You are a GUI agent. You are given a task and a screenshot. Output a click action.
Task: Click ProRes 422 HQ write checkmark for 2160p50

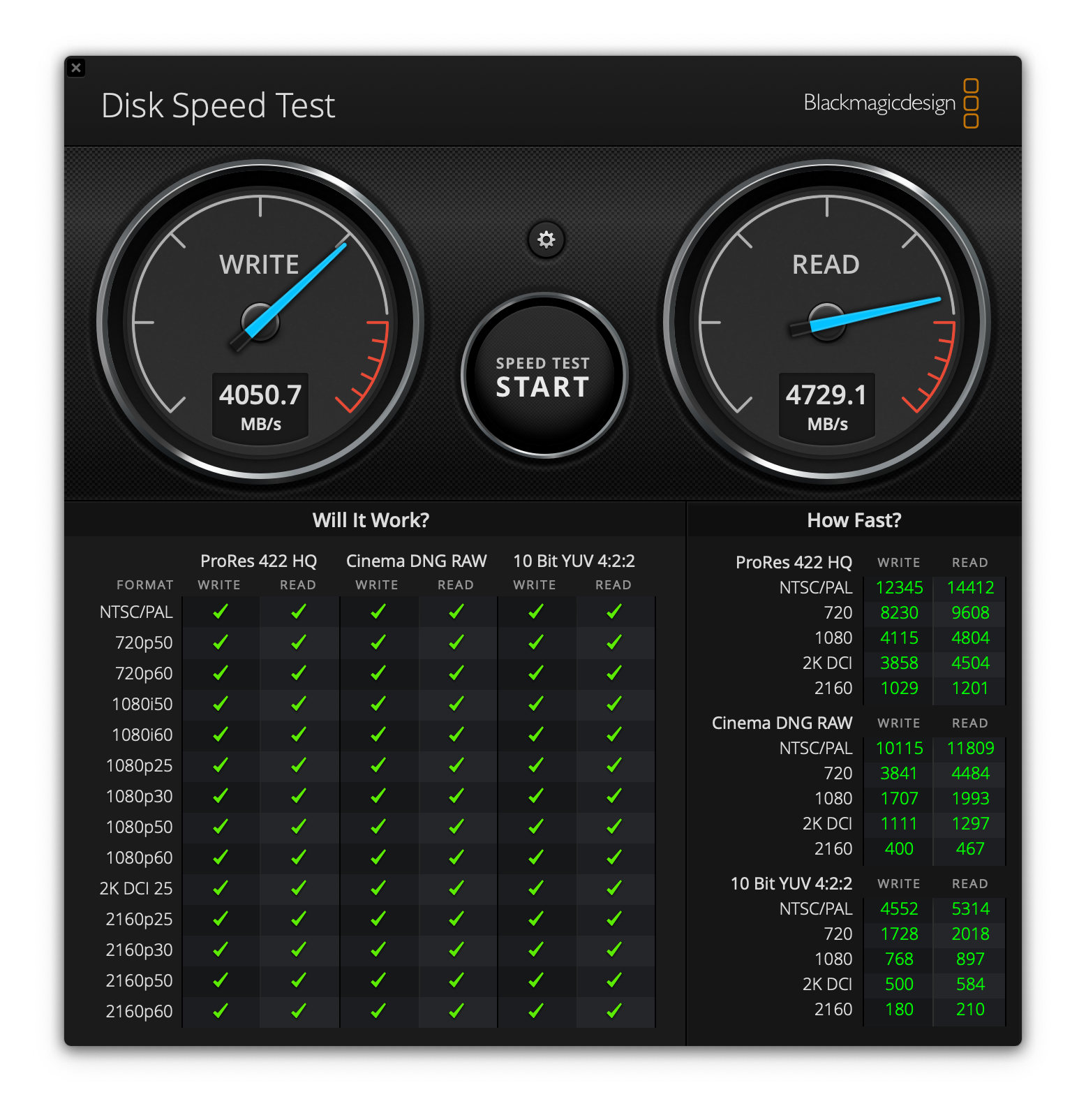(x=221, y=980)
